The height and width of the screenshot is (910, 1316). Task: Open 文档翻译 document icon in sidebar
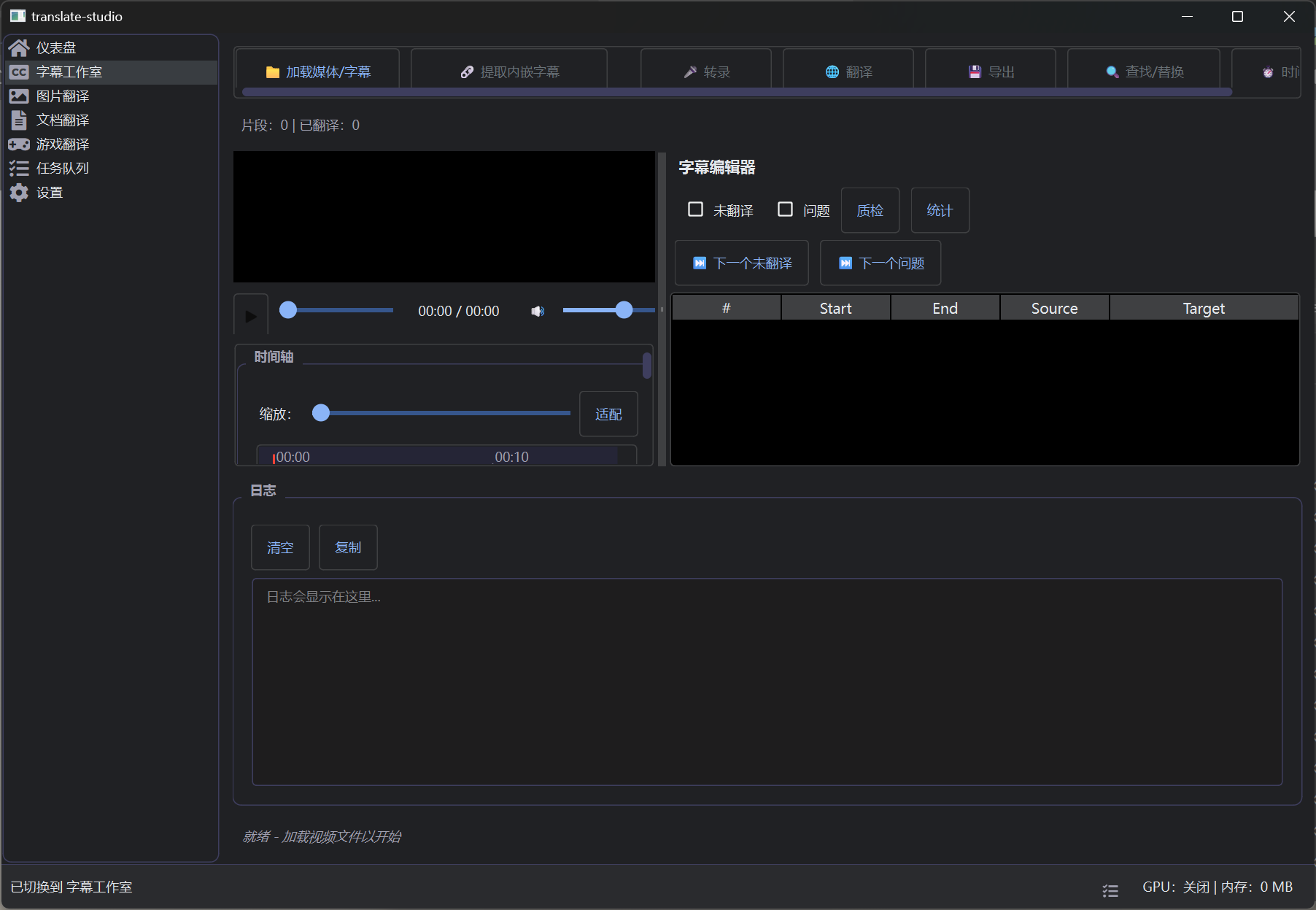(19, 120)
